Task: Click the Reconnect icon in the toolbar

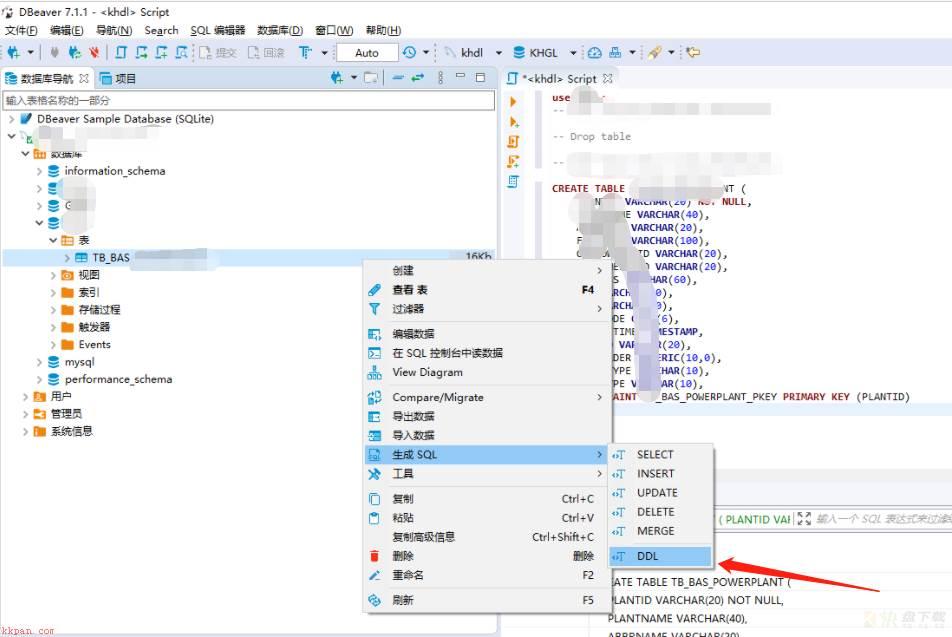Action: pos(75,52)
